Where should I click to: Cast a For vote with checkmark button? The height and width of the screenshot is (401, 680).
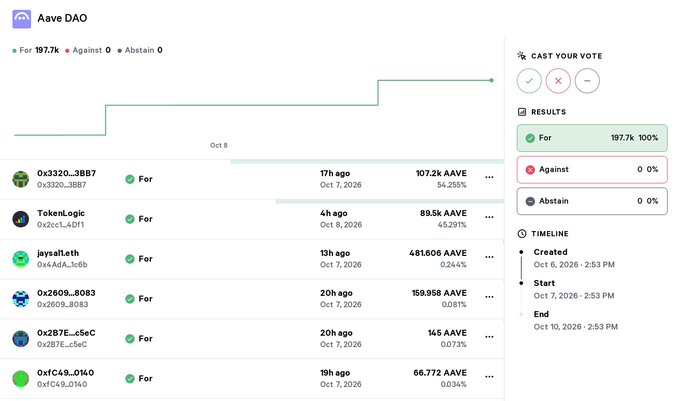coord(529,81)
